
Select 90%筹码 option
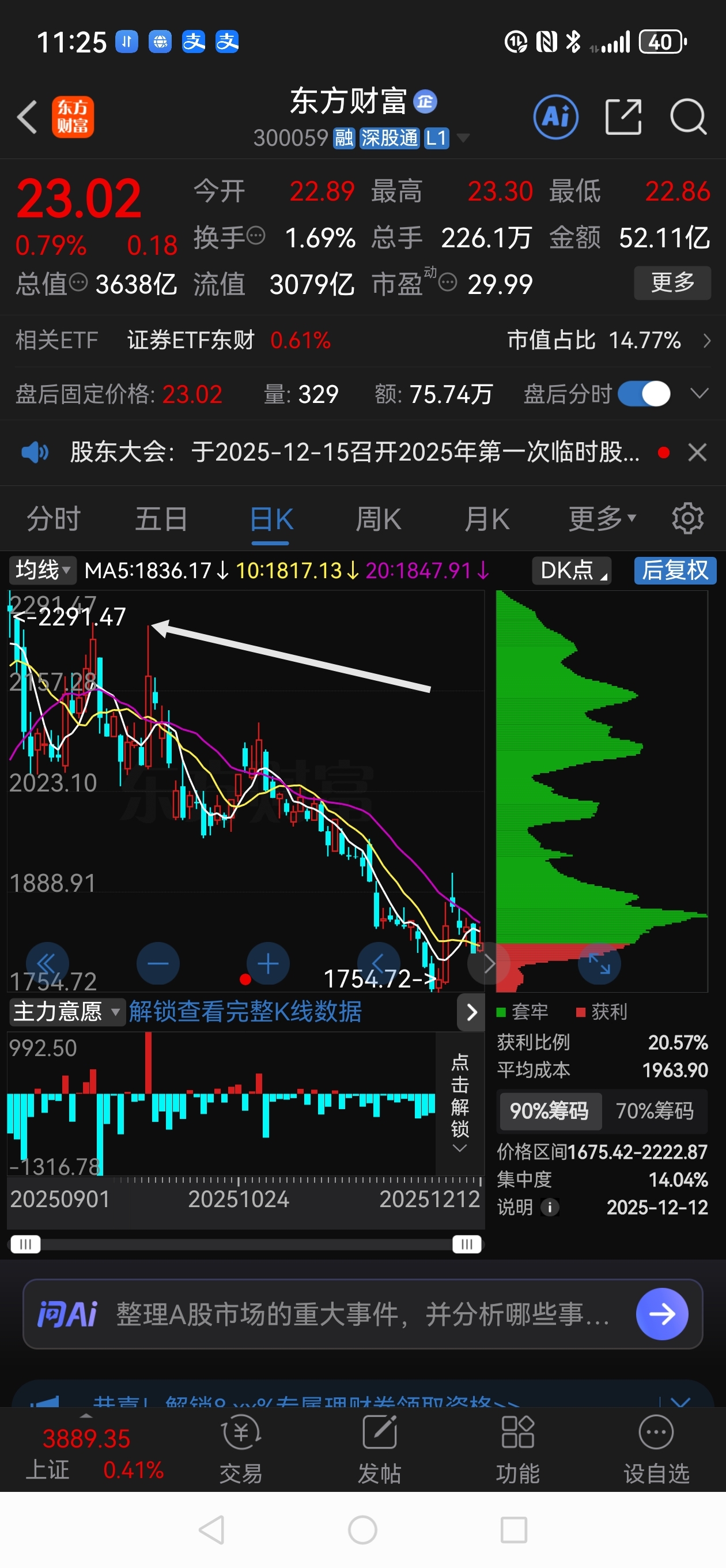click(x=550, y=1111)
